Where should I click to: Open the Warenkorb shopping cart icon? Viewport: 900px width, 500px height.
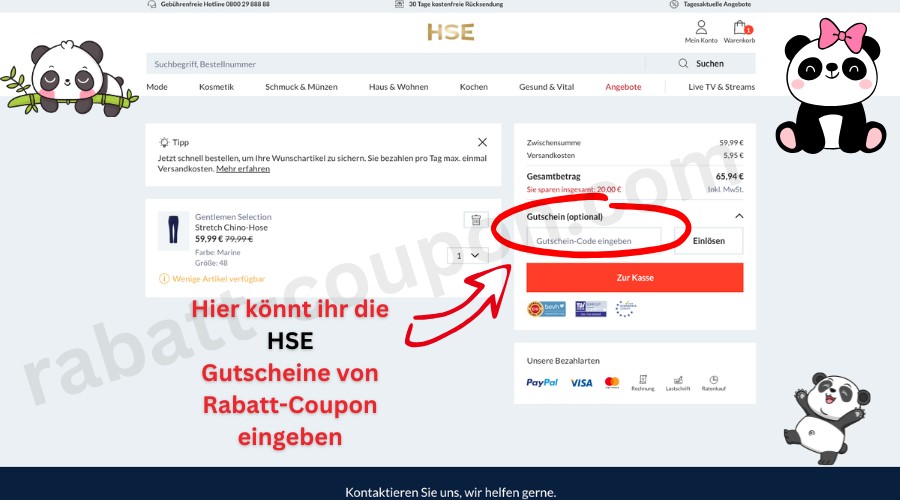(x=739, y=32)
